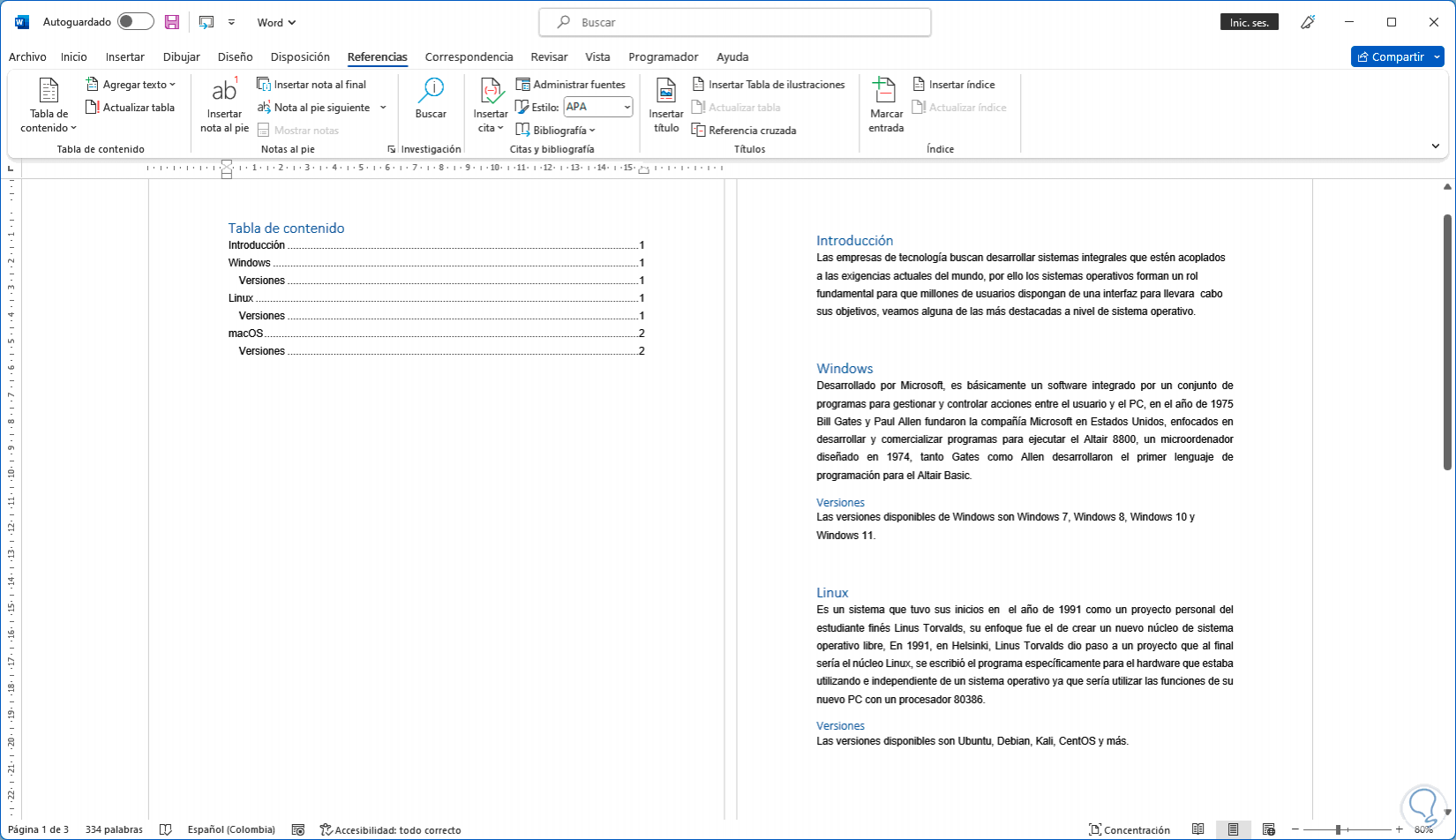Screen dimensions: 1456x840
Task: Click the Inic. ses. sign-in button
Action: pos(1250,22)
